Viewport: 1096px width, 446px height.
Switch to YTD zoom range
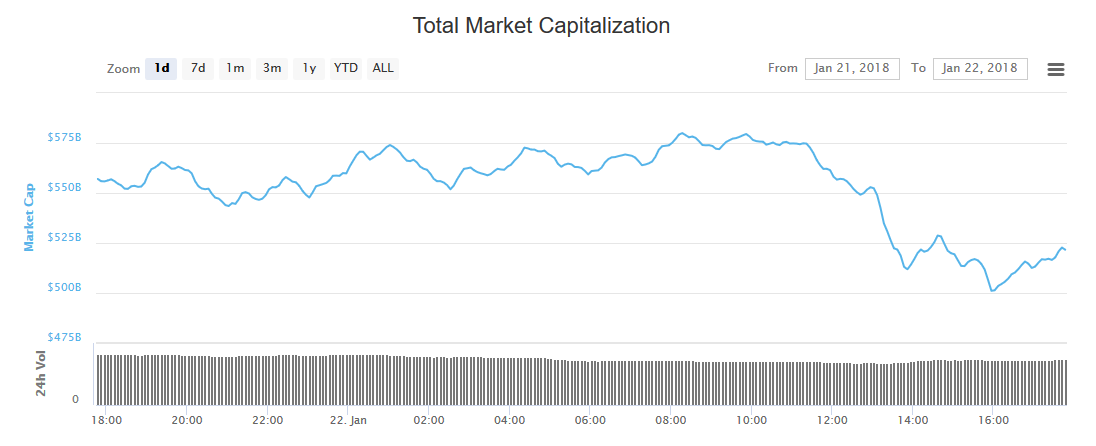click(x=346, y=68)
